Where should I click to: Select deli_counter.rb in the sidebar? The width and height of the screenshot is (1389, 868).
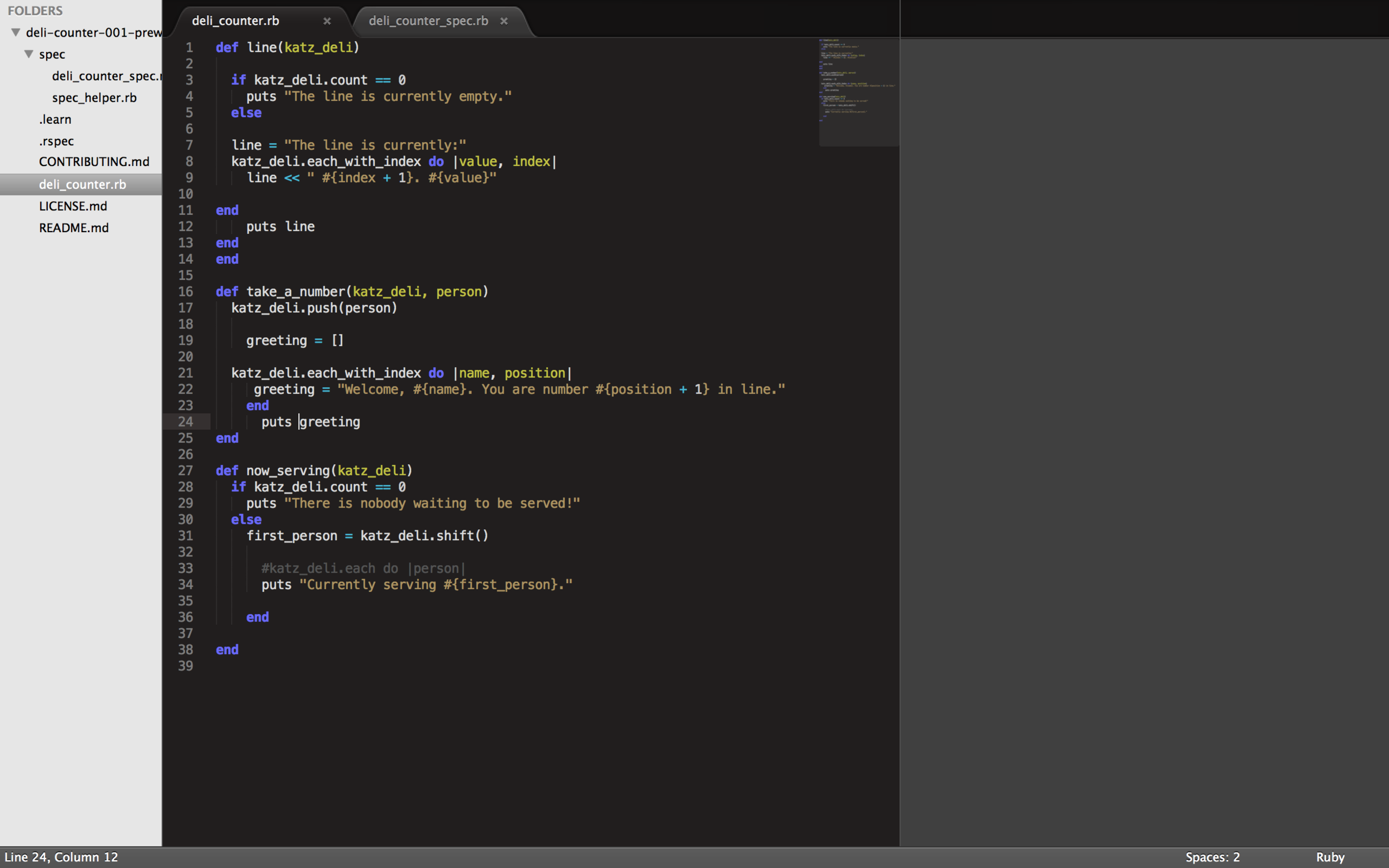point(82,184)
